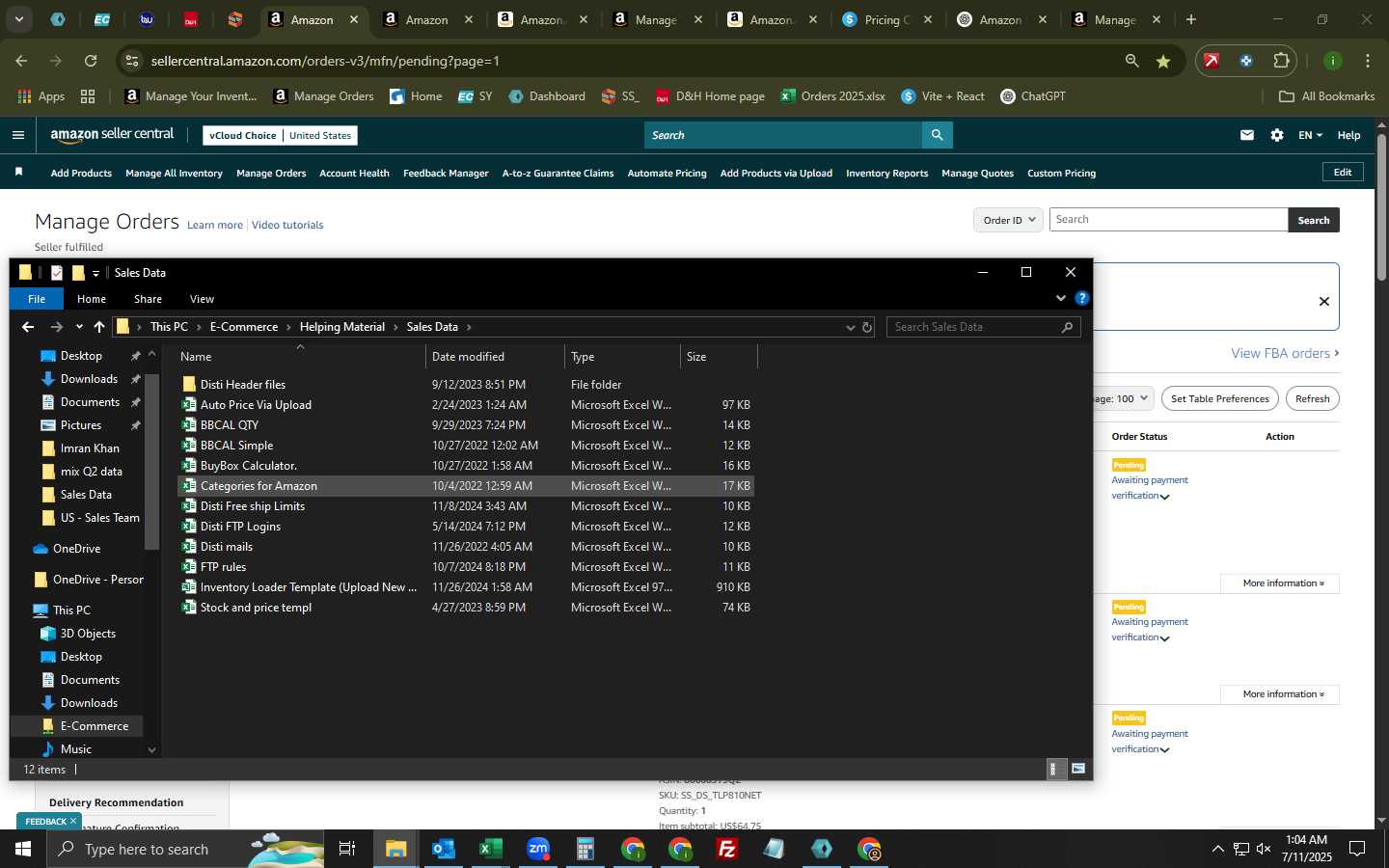Open the Explorer File menu

pyautogui.click(x=37, y=299)
